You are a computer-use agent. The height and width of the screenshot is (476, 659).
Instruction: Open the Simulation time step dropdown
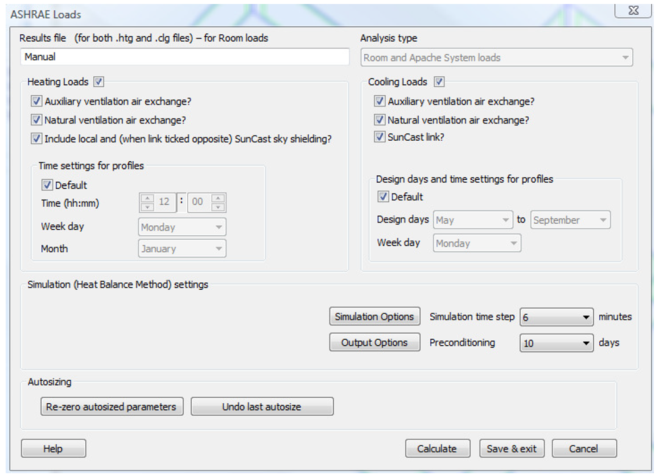(x=557, y=317)
